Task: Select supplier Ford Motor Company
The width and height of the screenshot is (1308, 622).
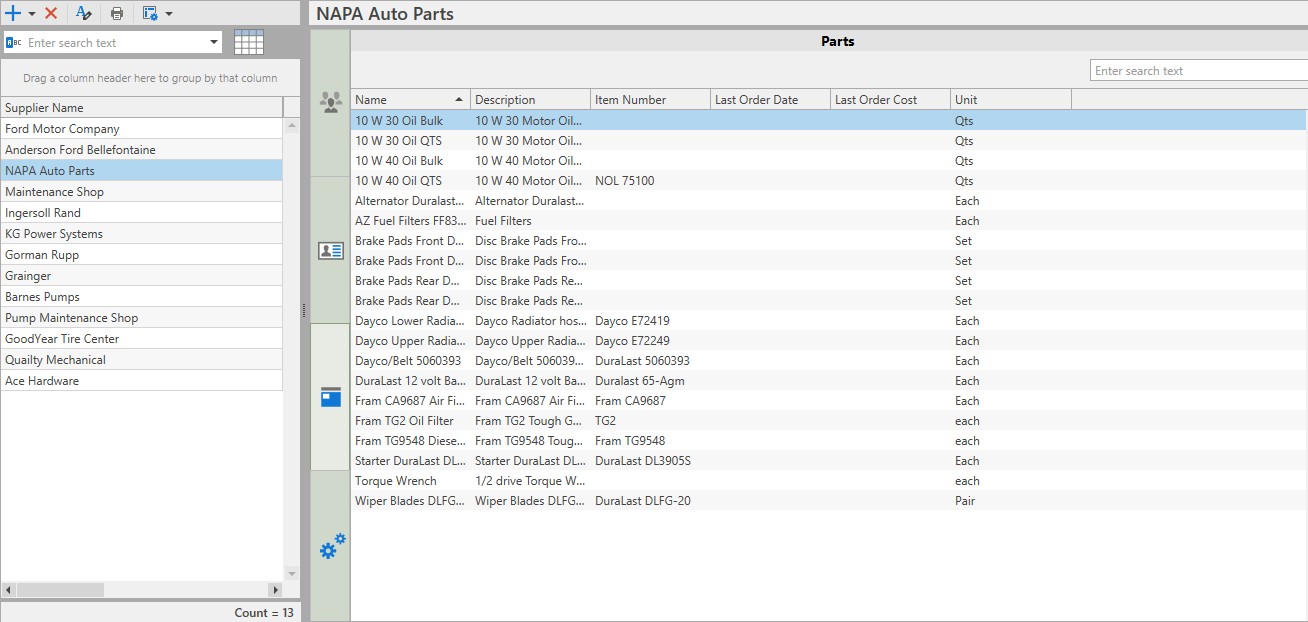Action: coord(142,128)
